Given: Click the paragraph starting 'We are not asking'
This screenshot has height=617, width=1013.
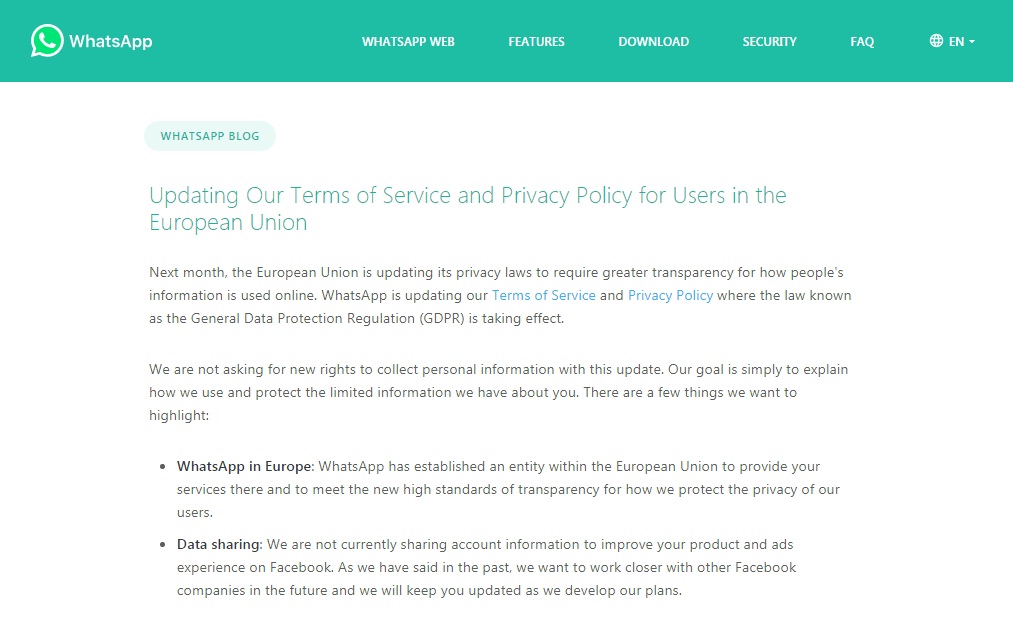Looking at the screenshot, I should tap(499, 392).
